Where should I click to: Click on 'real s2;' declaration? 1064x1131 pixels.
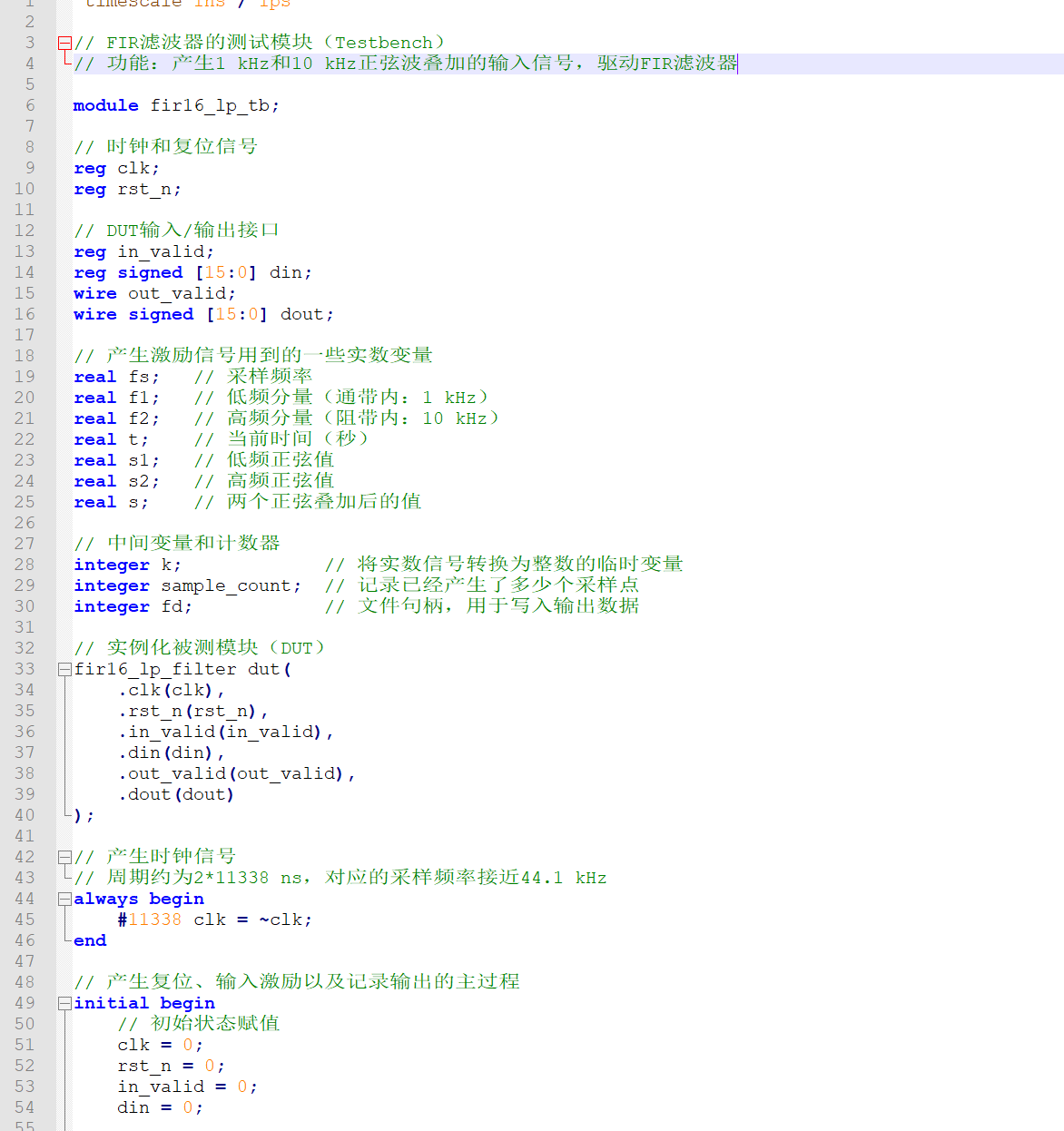117,481
